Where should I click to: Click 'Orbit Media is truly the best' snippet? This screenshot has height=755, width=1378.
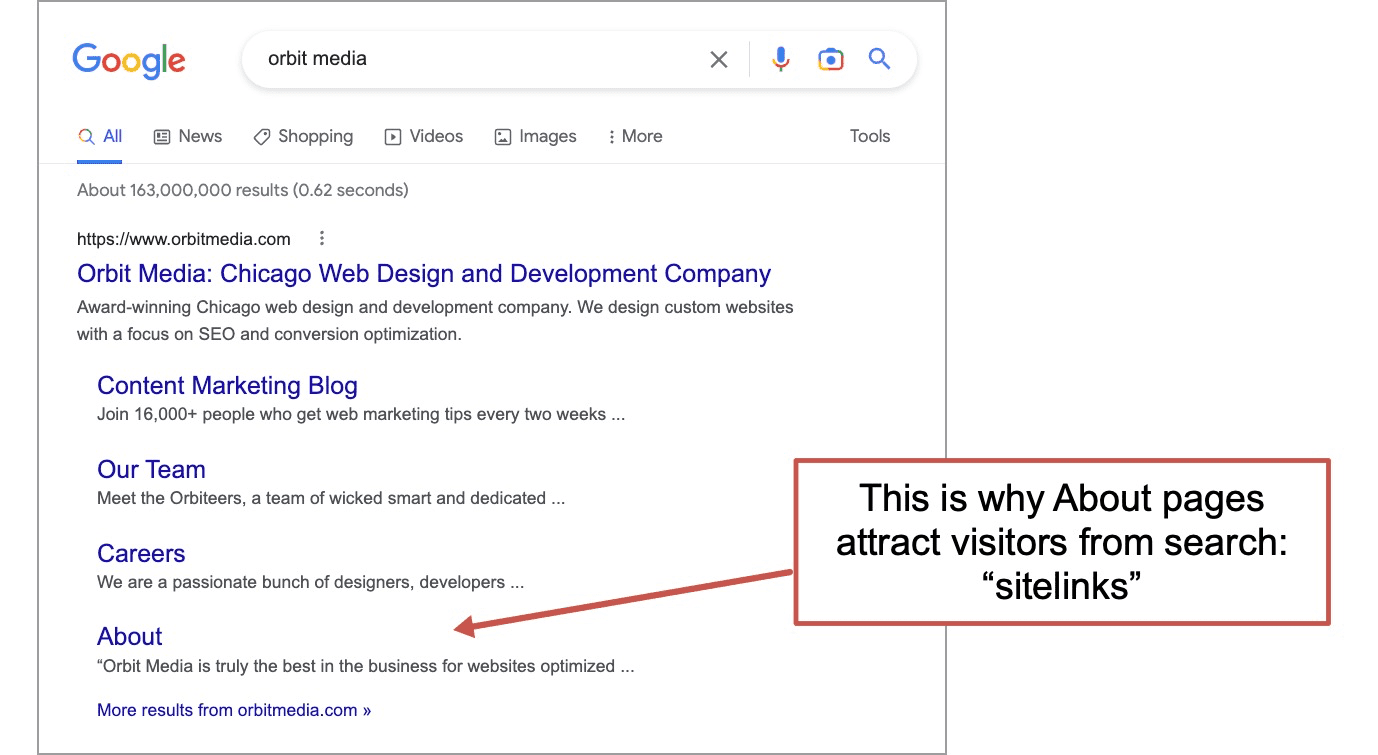pyautogui.click(x=366, y=665)
